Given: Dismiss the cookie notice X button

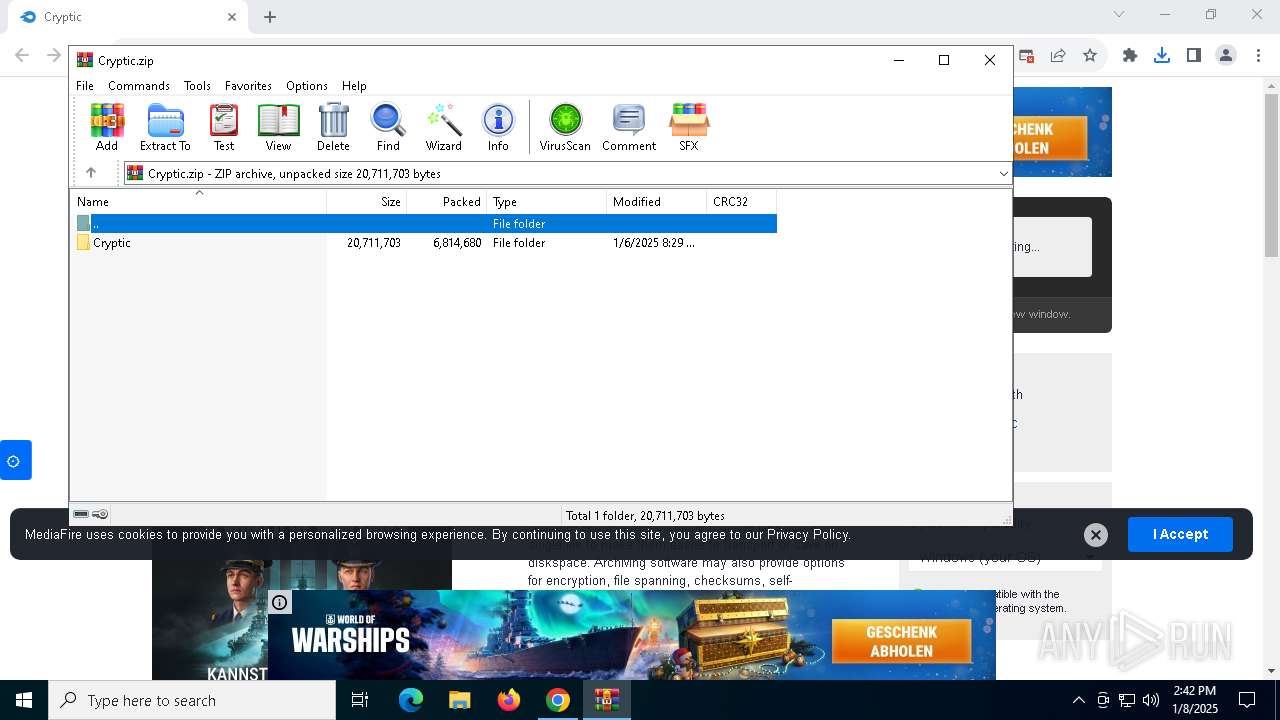Looking at the screenshot, I should coord(1095,535).
